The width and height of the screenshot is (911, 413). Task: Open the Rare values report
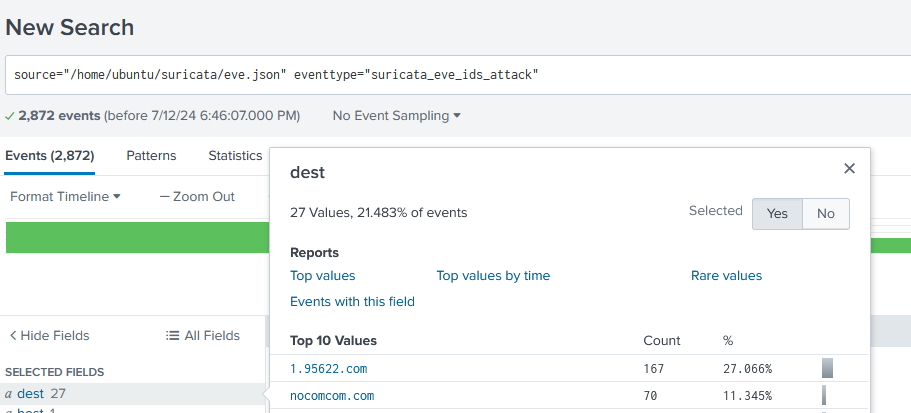726,276
